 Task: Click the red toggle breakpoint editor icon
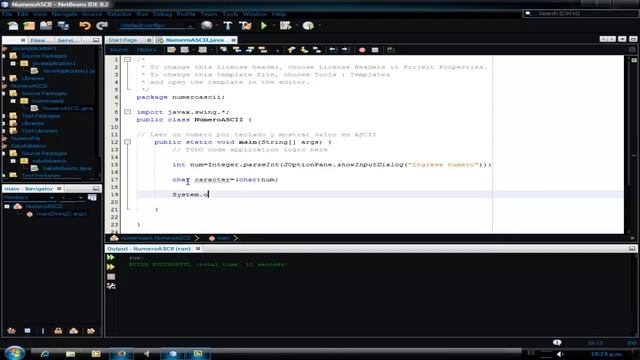[x=362, y=50]
